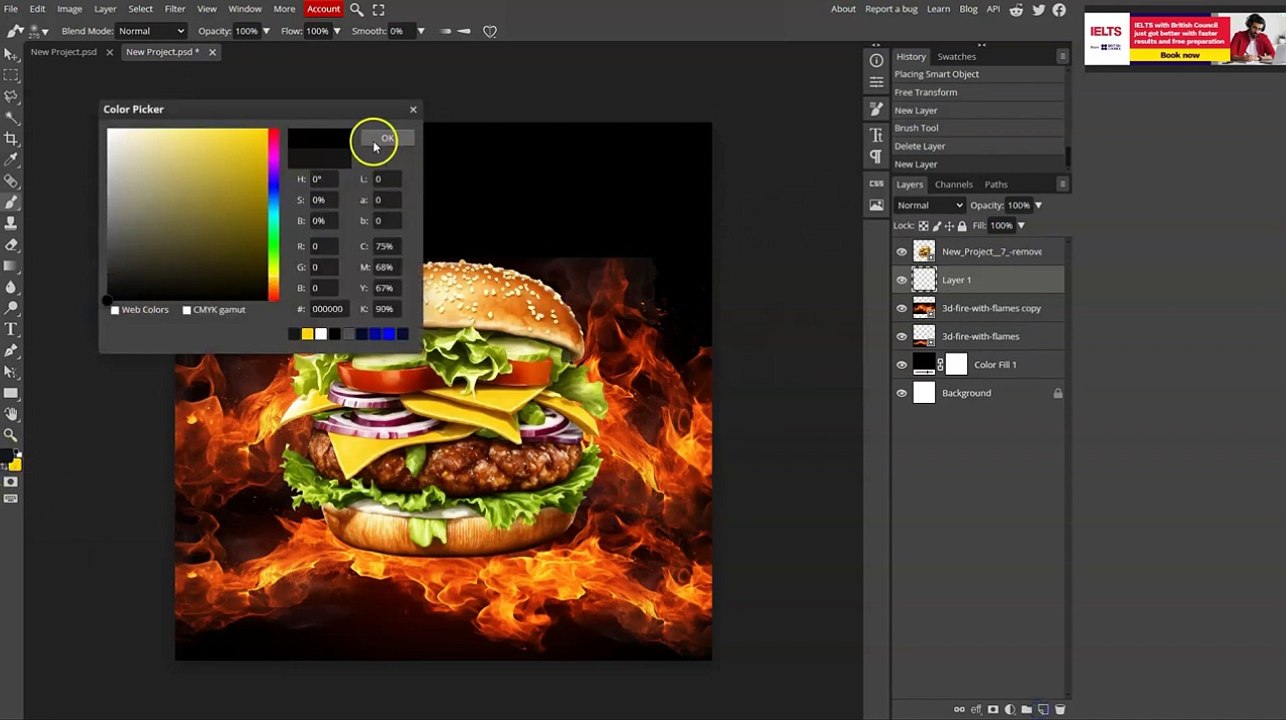Select the Eraser tool
Viewport: 1286px width, 720px height.
pyautogui.click(x=11, y=244)
